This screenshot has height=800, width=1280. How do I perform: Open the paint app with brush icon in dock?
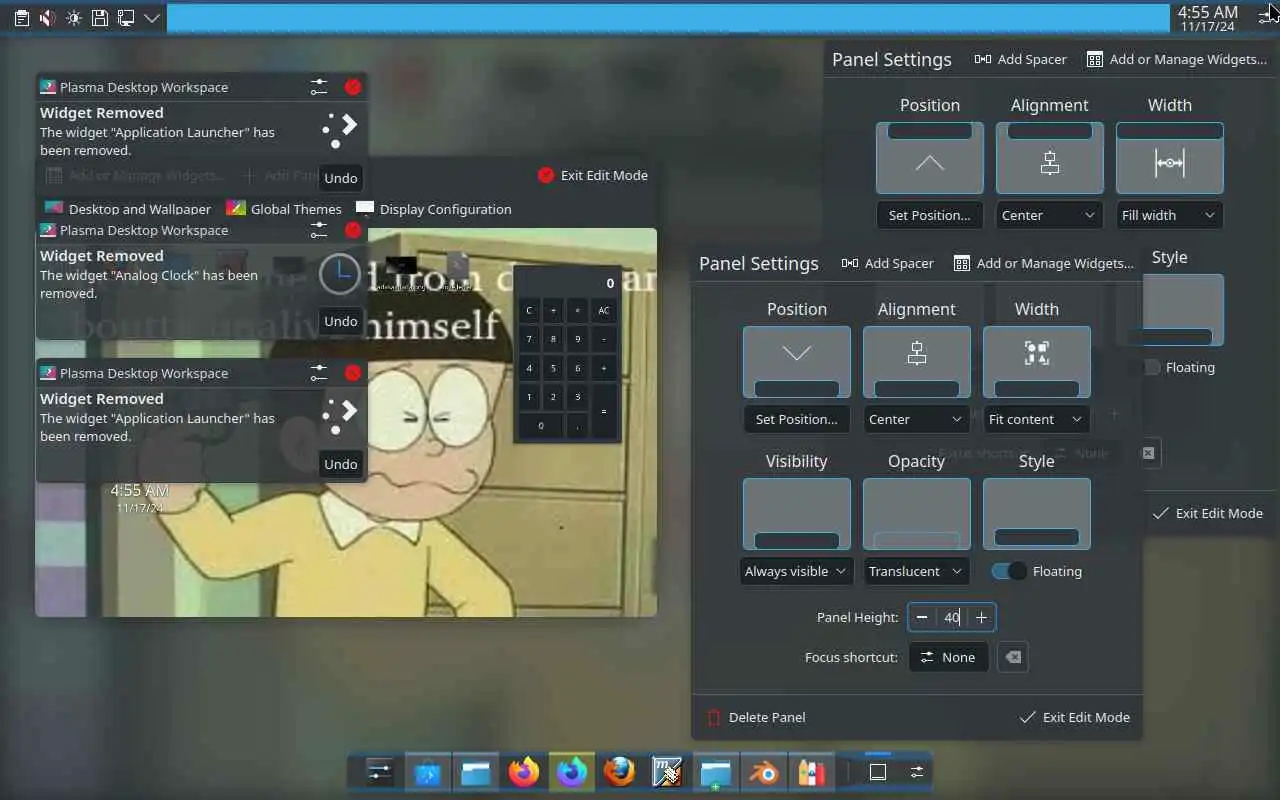667,772
